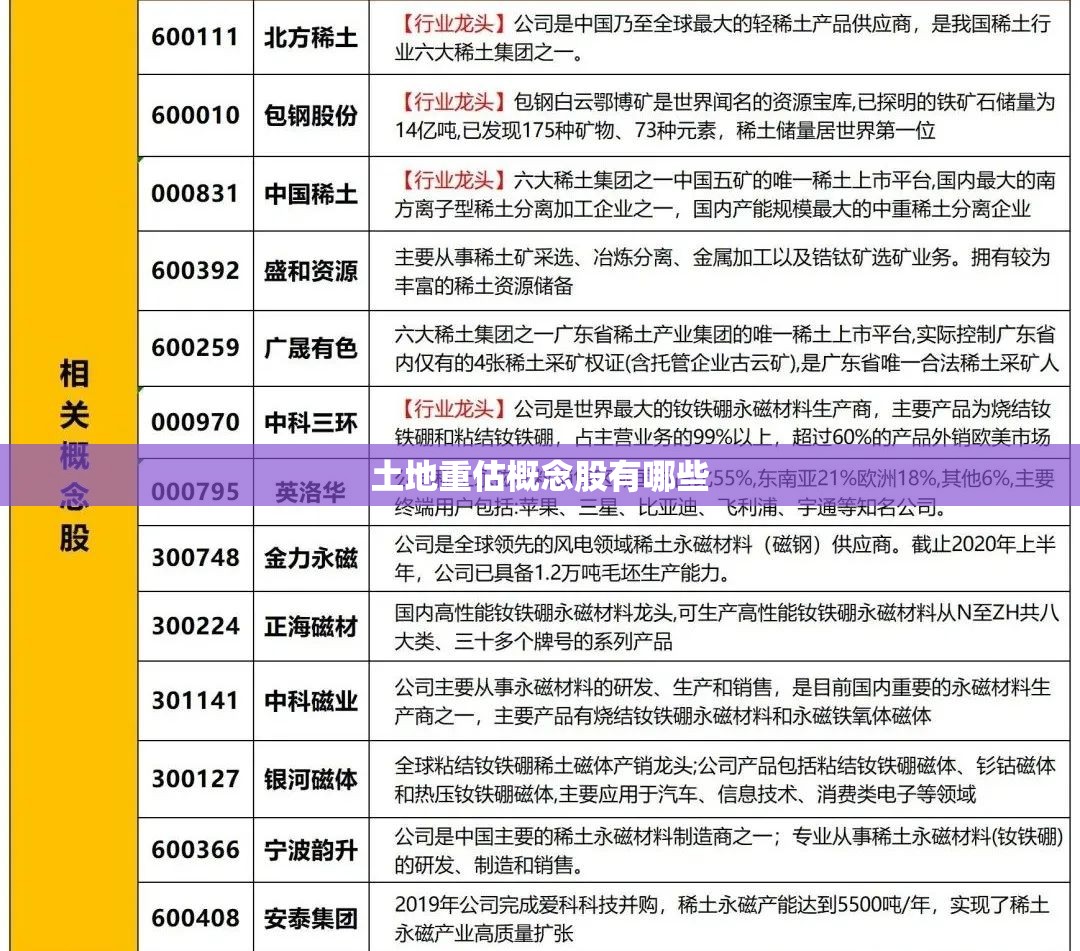Click the stock name 银河磁体

click(x=311, y=780)
